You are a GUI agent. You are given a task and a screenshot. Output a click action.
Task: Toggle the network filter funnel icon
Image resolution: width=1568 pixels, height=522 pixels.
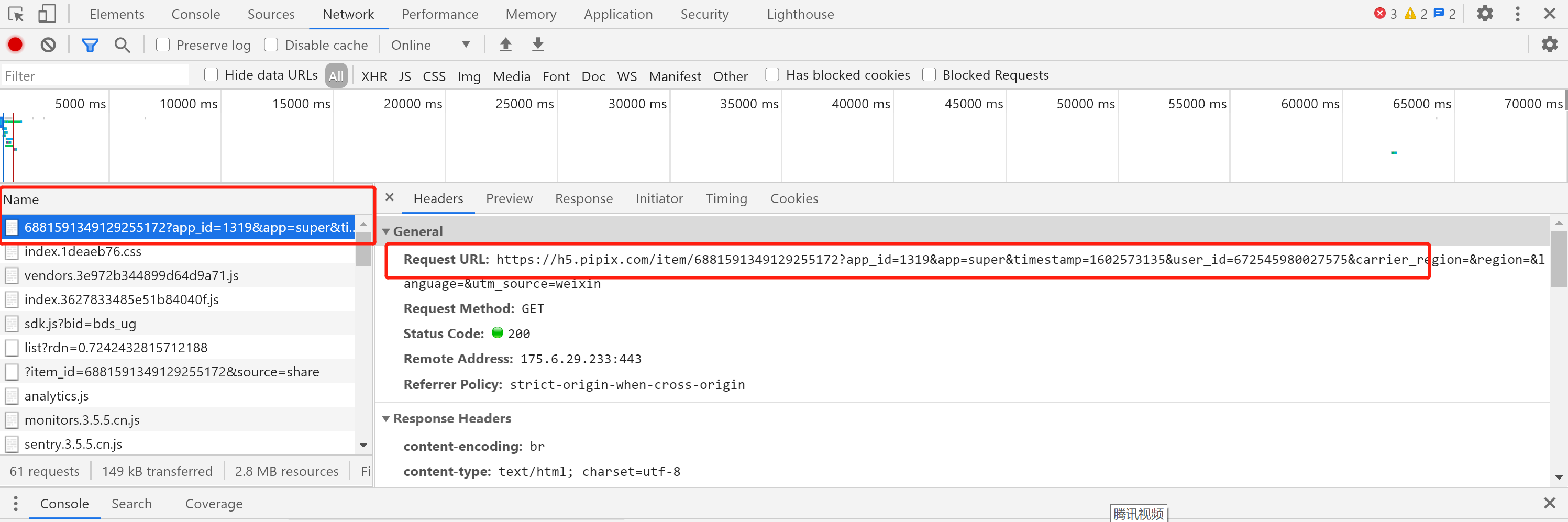pyautogui.click(x=90, y=45)
